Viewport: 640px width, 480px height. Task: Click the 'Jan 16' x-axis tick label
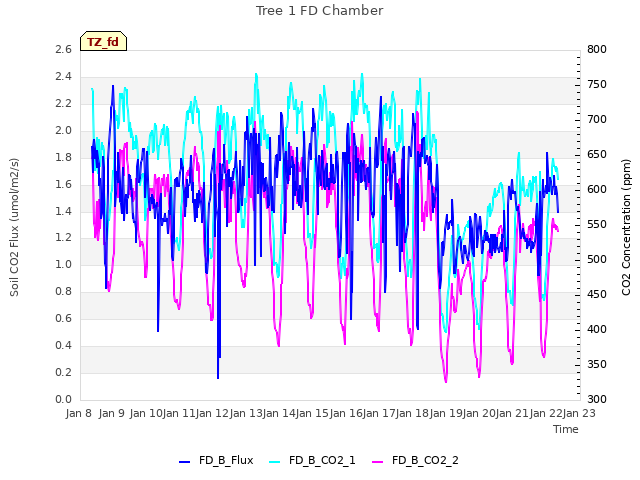point(345,413)
